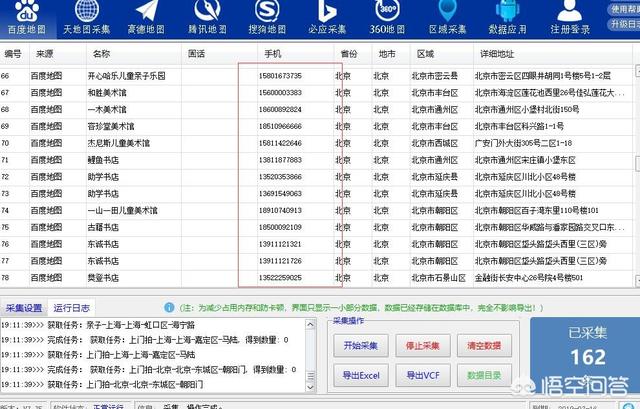Export results via 导出Excel
Image resolution: width=640 pixels, height=409 pixels.
click(x=360, y=376)
